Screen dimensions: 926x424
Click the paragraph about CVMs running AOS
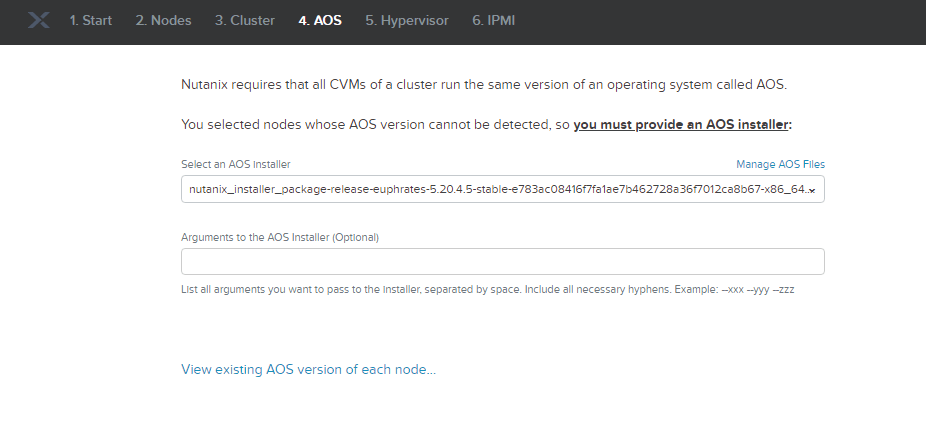pyautogui.click(x=484, y=86)
